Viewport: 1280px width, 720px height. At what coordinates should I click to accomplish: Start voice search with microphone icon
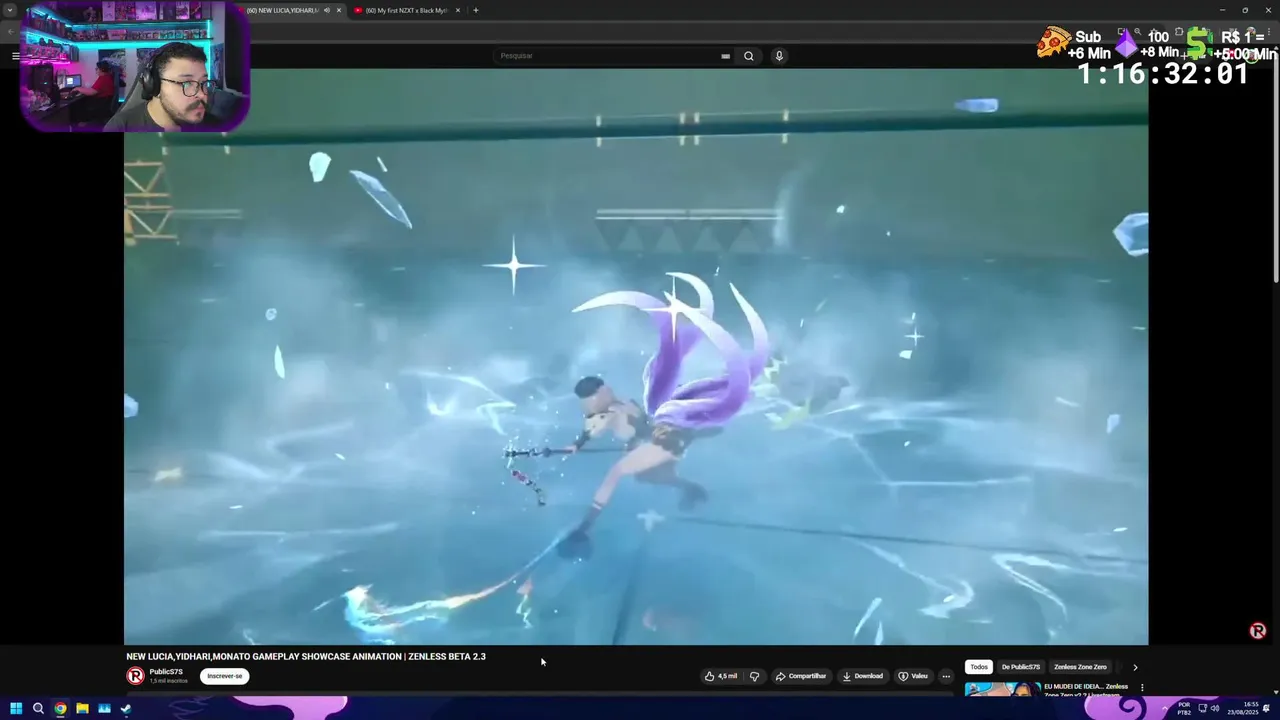click(779, 56)
